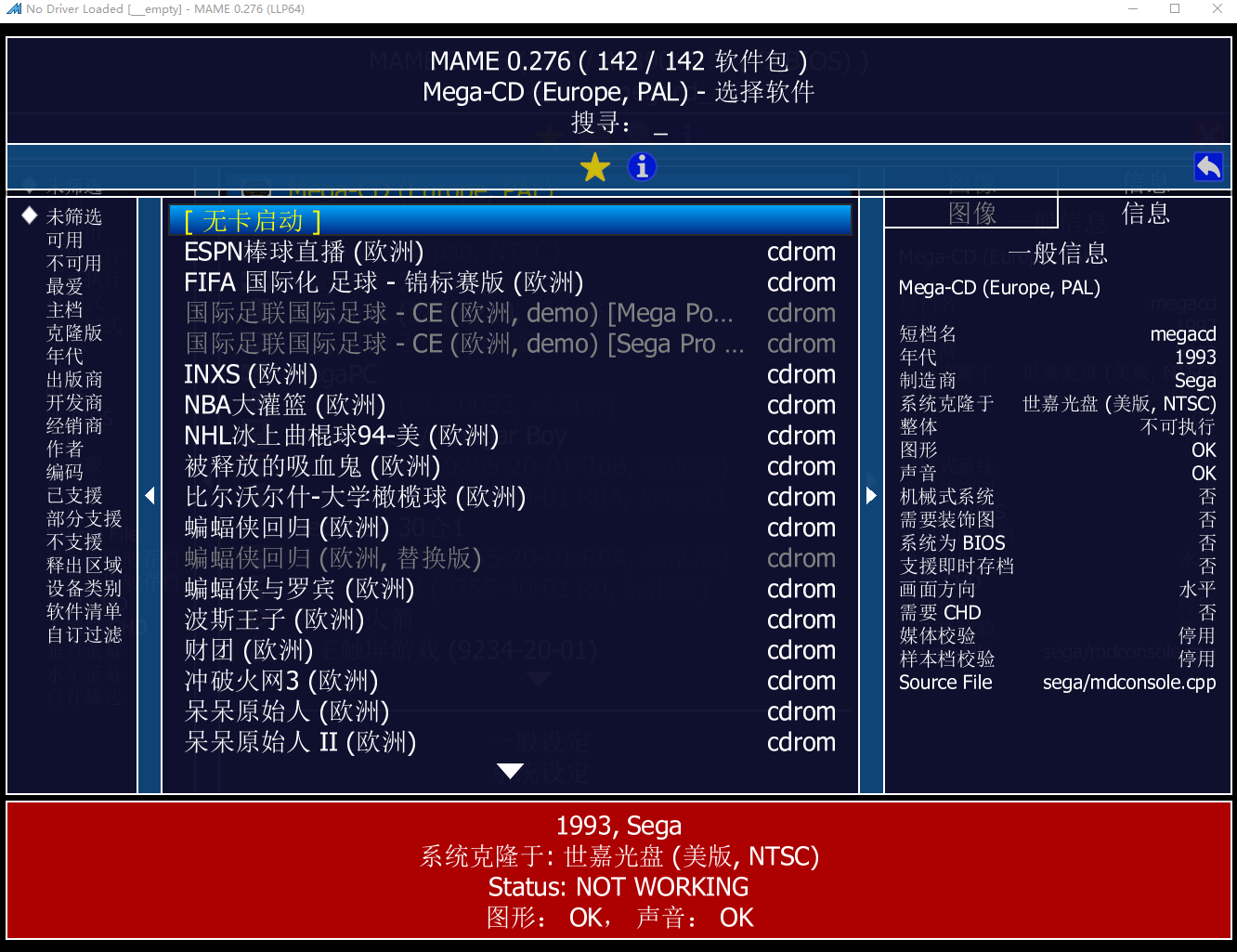Click the down arrow below software list
The height and width of the screenshot is (952, 1237).
[510, 771]
